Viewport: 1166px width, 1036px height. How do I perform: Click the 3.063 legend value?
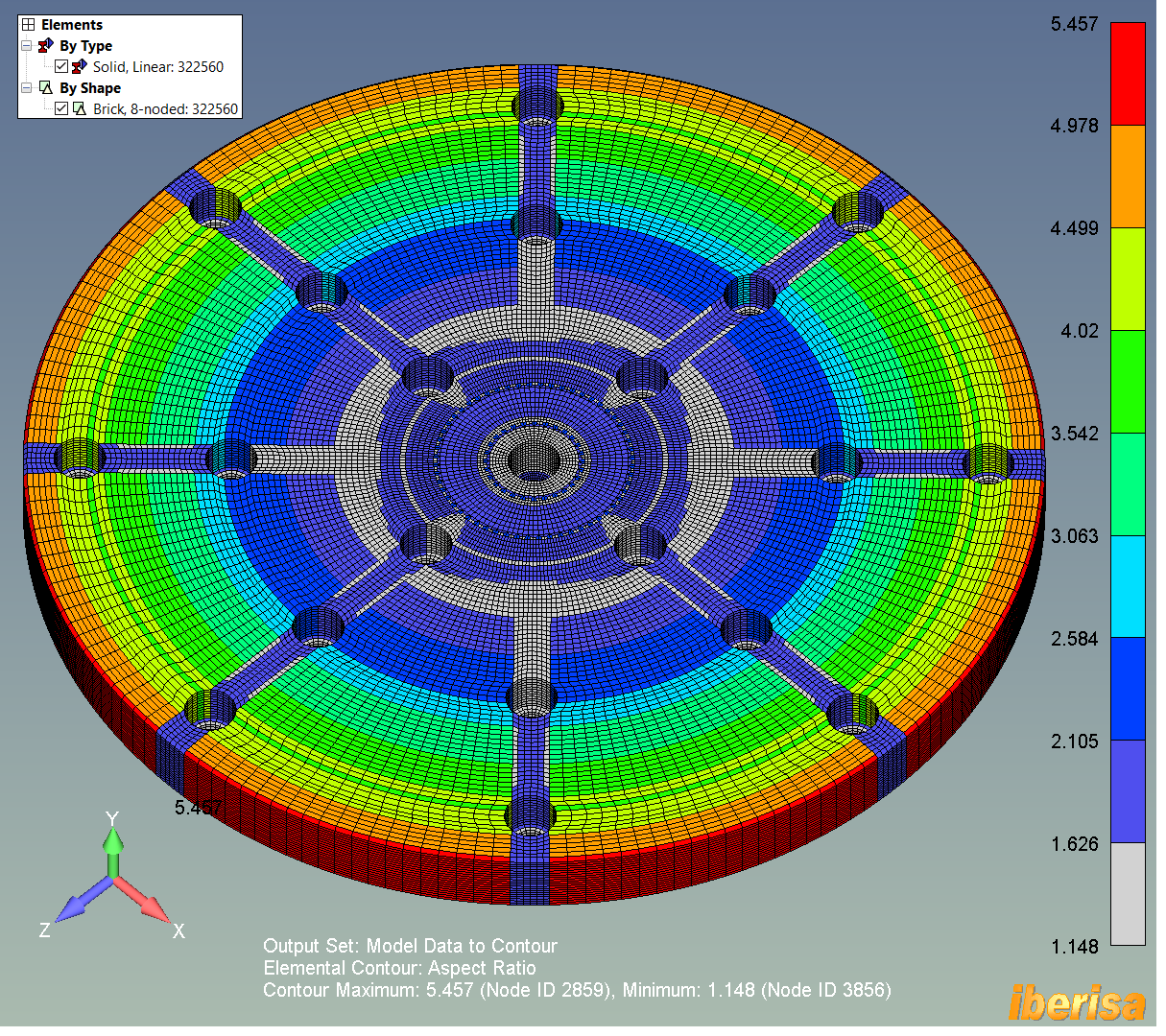(x=1074, y=536)
